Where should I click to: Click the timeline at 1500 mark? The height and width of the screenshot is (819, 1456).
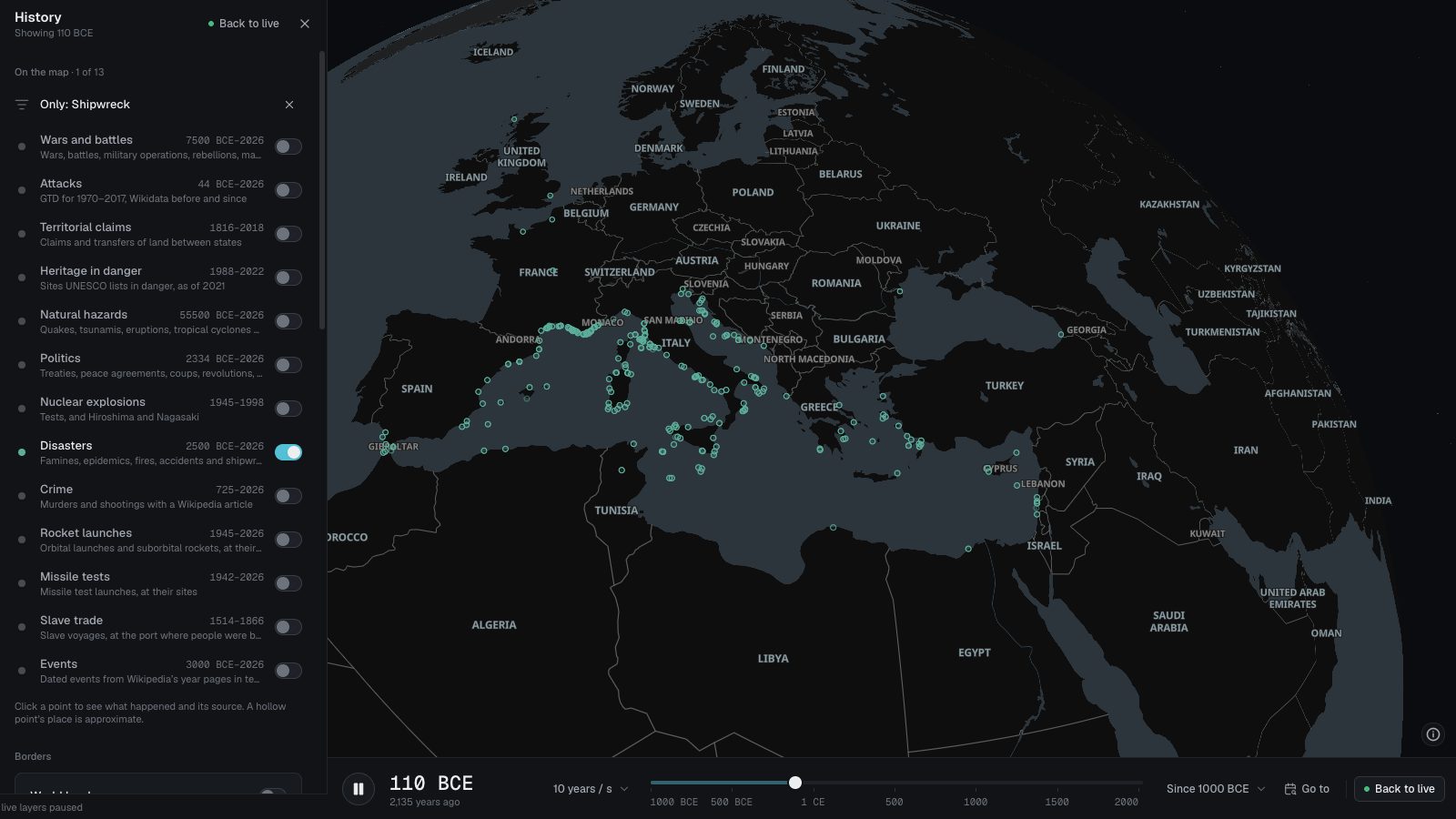tap(1057, 802)
